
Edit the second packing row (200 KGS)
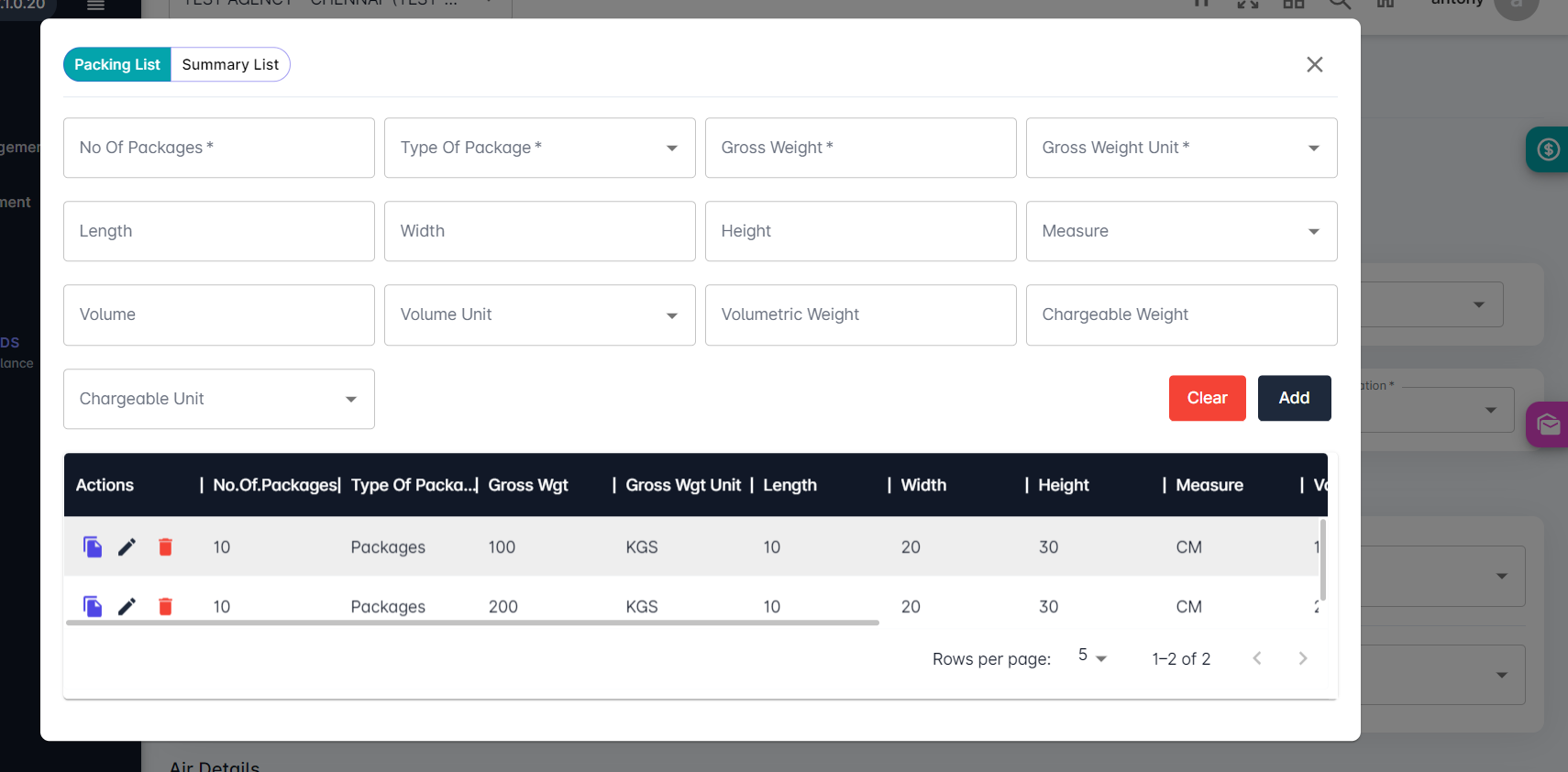(x=127, y=607)
